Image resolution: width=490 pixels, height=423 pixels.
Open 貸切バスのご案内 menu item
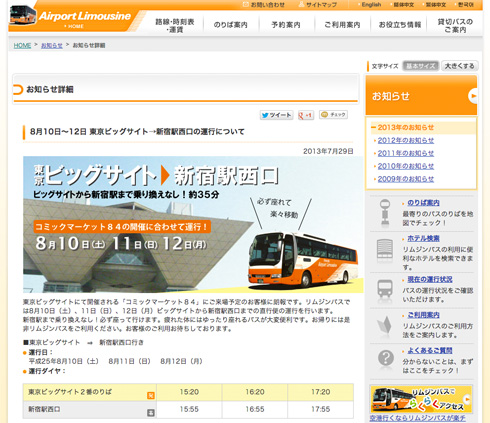click(455, 25)
